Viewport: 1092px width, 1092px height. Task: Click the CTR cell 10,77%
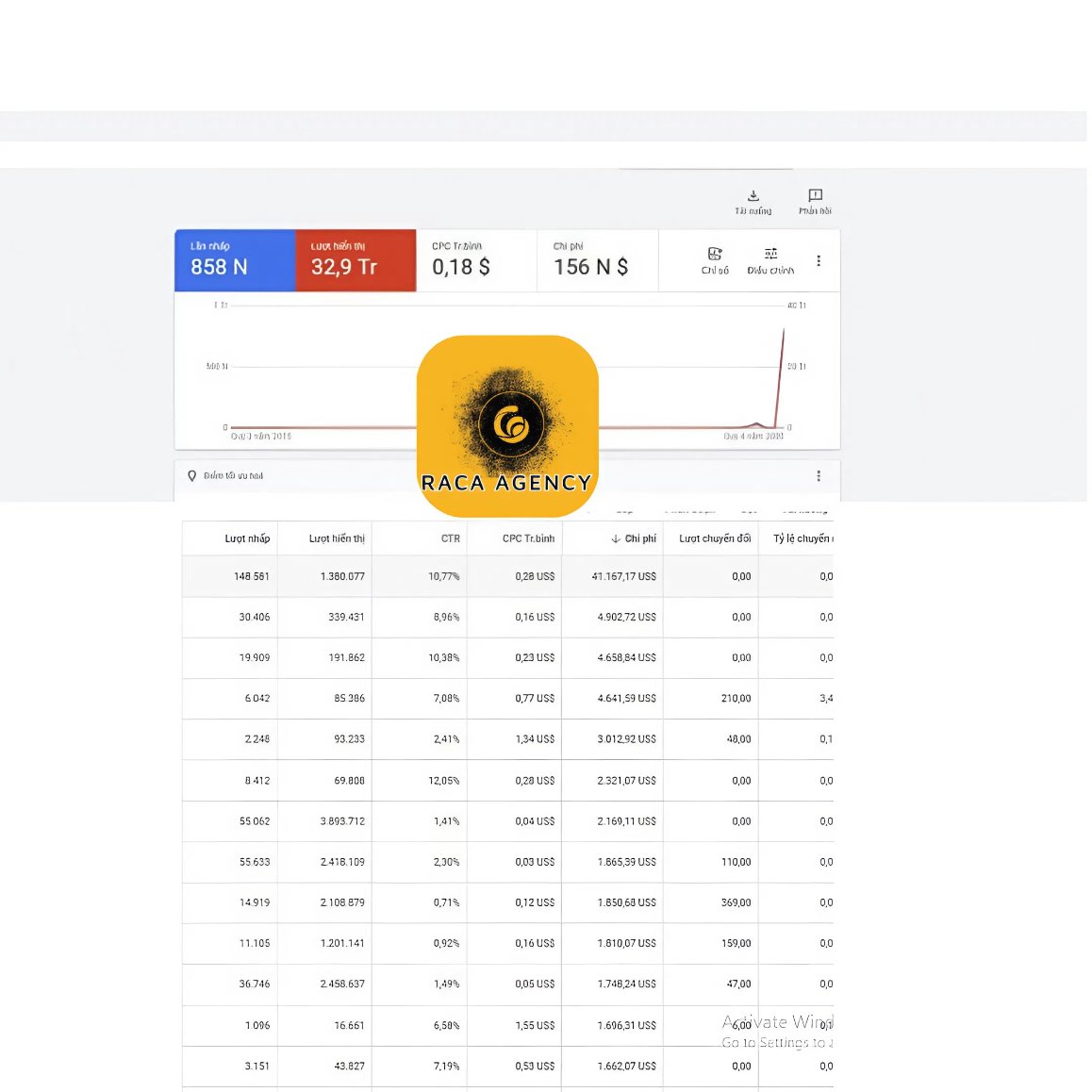[x=443, y=576]
